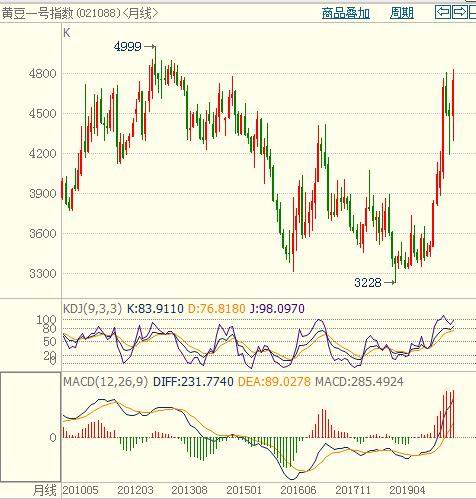Viewport: 476px width, 499px height.
Task: Click the 3300 price axis label
Action: (43, 274)
